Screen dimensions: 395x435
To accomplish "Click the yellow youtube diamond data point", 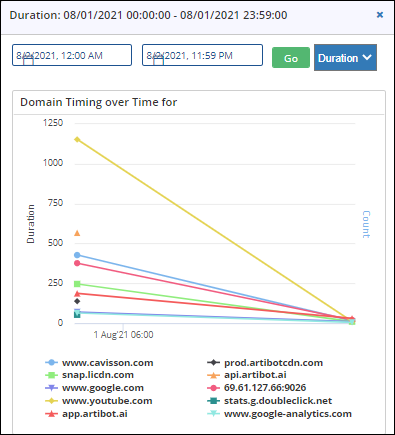I will (x=77, y=139).
